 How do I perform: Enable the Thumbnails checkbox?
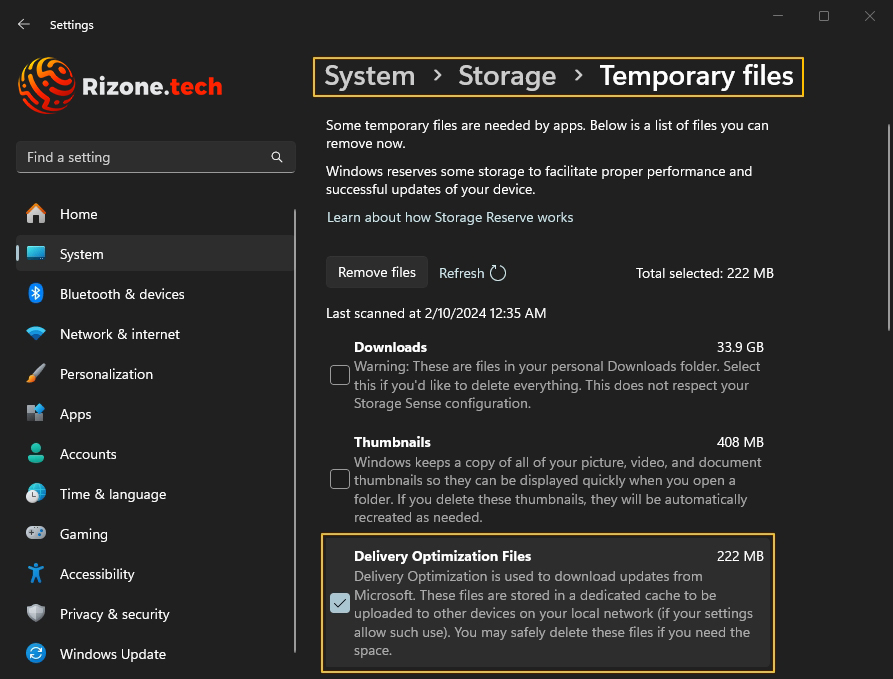(x=339, y=479)
